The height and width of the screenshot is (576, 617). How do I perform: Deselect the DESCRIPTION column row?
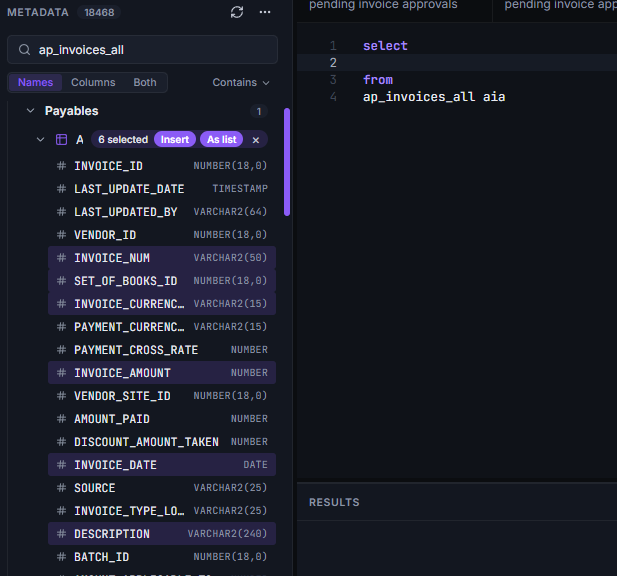[162, 534]
